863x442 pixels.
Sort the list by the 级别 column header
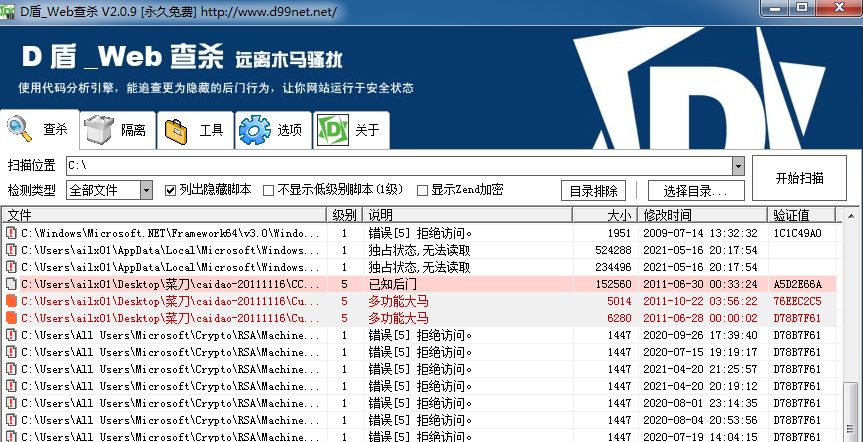click(x=343, y=215)
